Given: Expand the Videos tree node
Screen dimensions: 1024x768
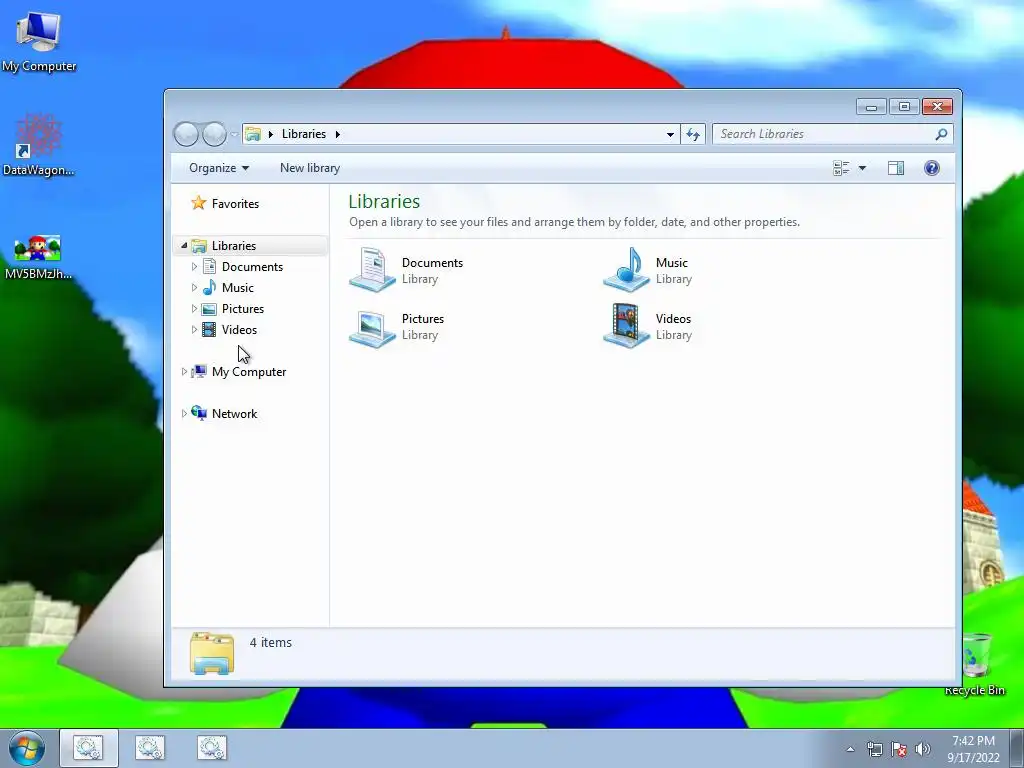Looking at the screenshot, I should (x=194, y=330).
